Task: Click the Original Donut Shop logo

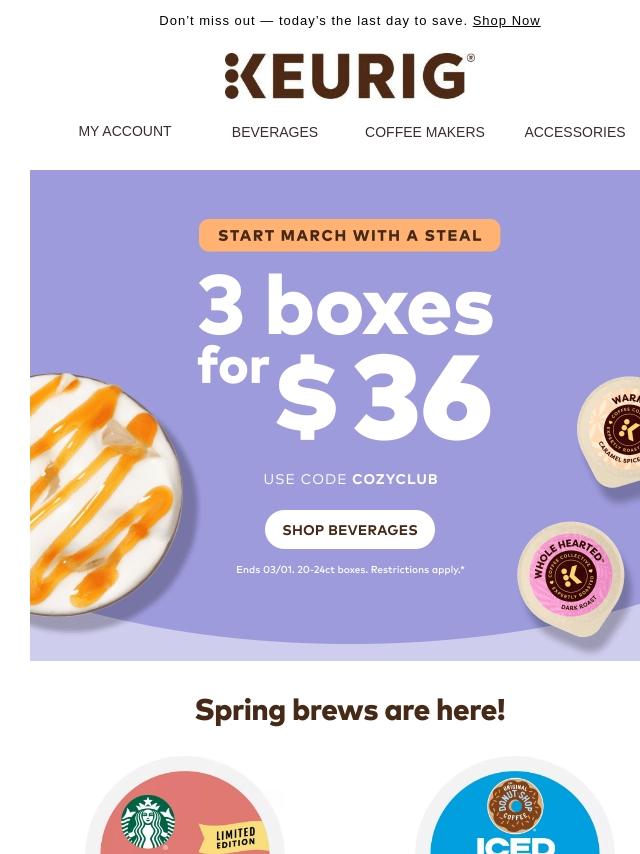Action: coord(515,804)
